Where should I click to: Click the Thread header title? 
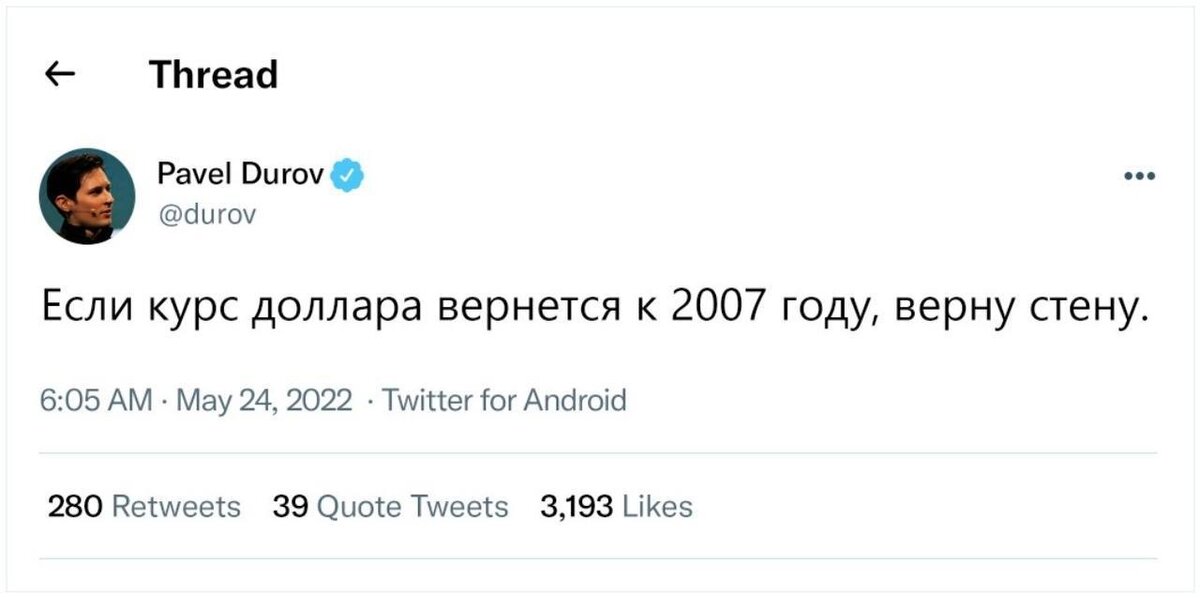click(213, 74)
